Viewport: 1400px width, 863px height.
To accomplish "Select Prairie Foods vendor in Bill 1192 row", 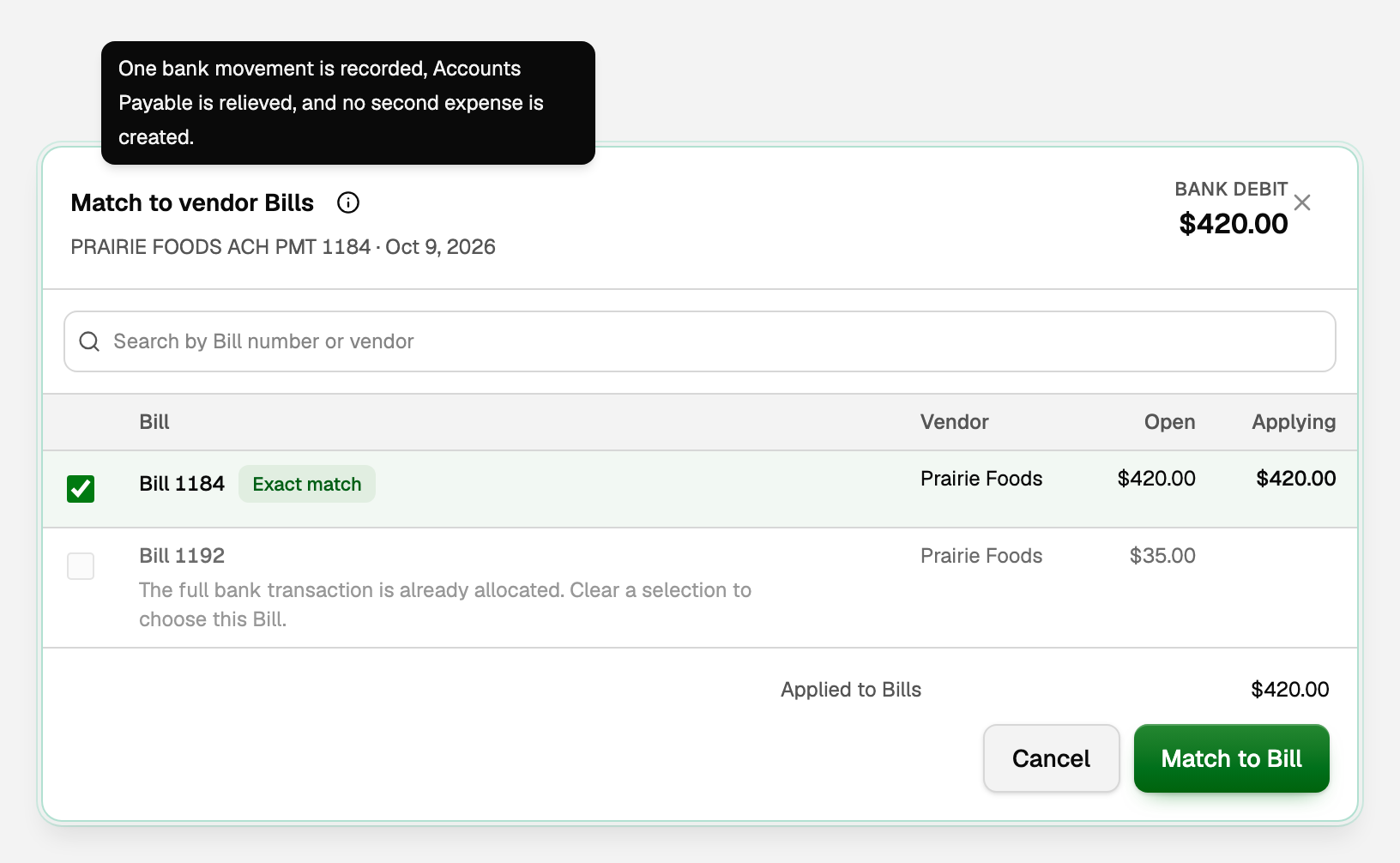I will coord(981,556).
